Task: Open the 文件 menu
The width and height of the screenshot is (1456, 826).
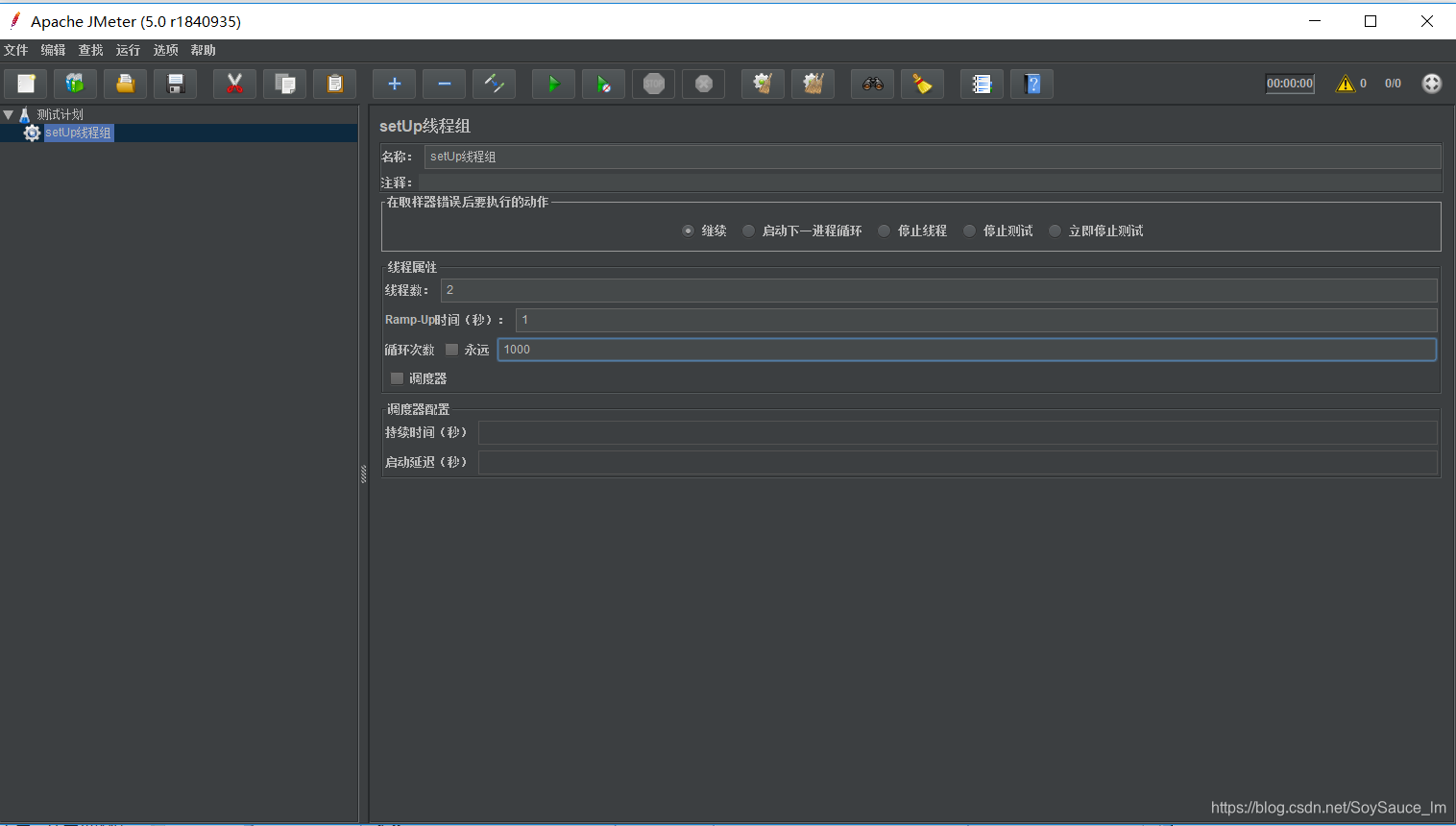Action: click(x=16, y=50)
